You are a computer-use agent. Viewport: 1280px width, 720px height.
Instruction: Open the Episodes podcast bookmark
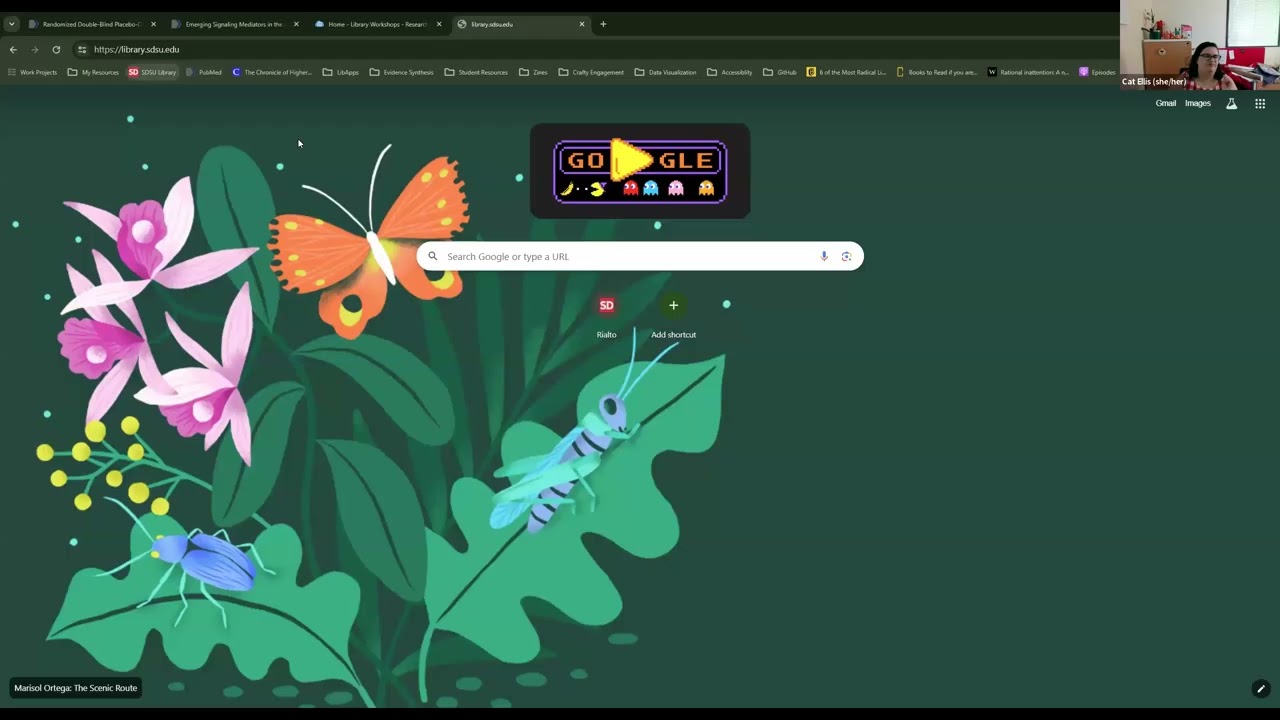coord(1097,72)
